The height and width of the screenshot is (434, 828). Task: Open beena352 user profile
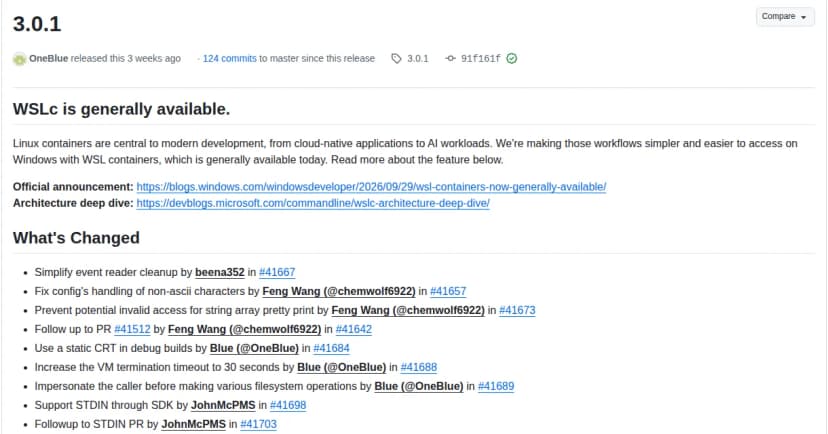click(220, 272)
